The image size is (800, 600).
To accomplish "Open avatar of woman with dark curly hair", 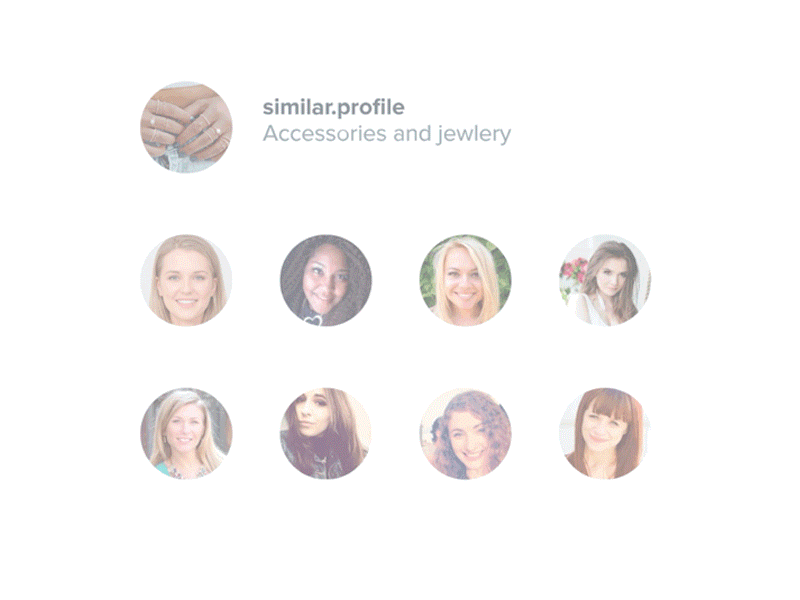I will [x=326, y=280].
